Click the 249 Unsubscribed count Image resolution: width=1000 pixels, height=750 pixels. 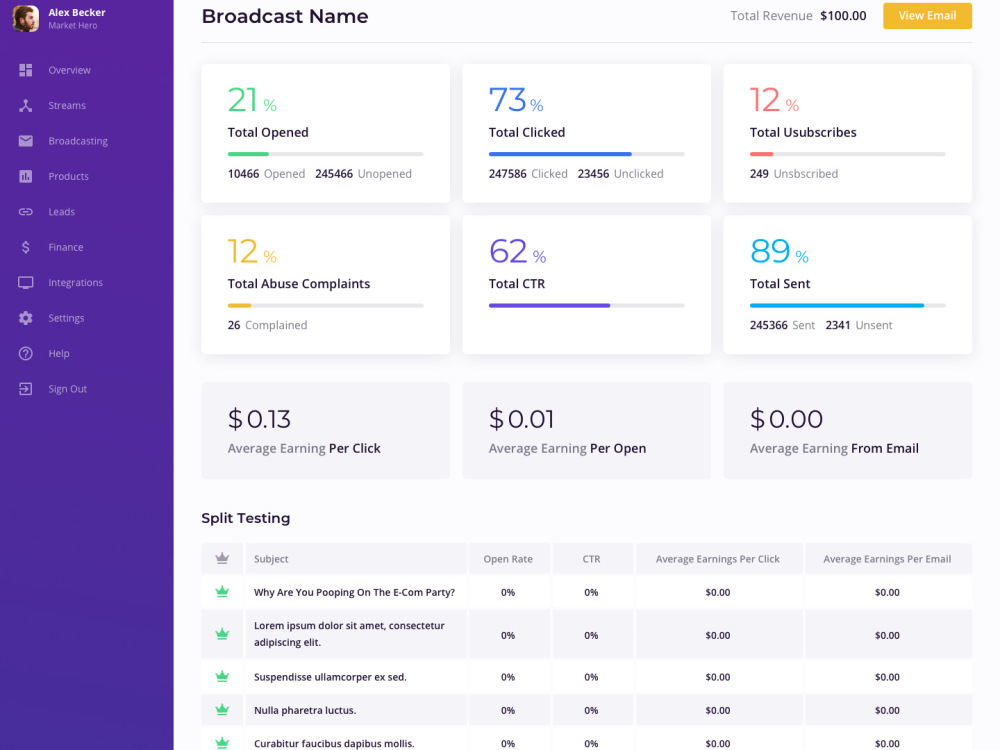point(794,173)
